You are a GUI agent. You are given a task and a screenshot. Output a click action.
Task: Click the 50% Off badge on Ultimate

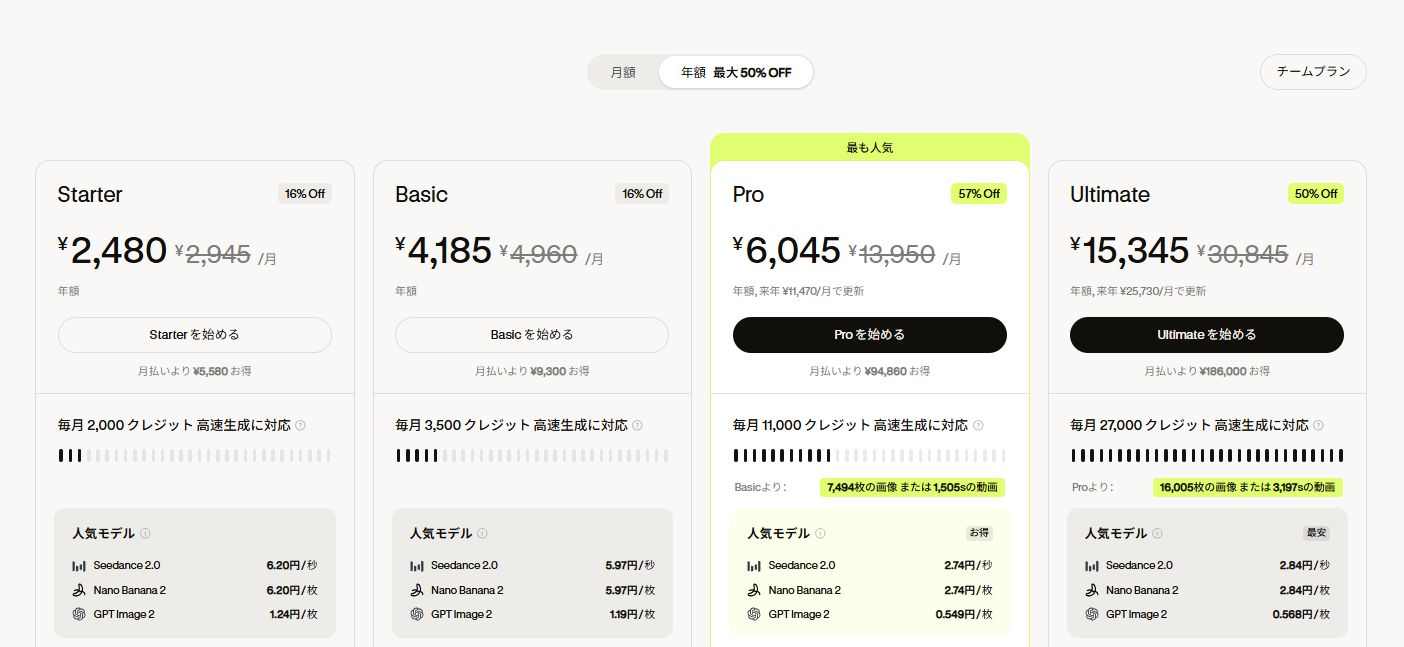click(1316, 194)
